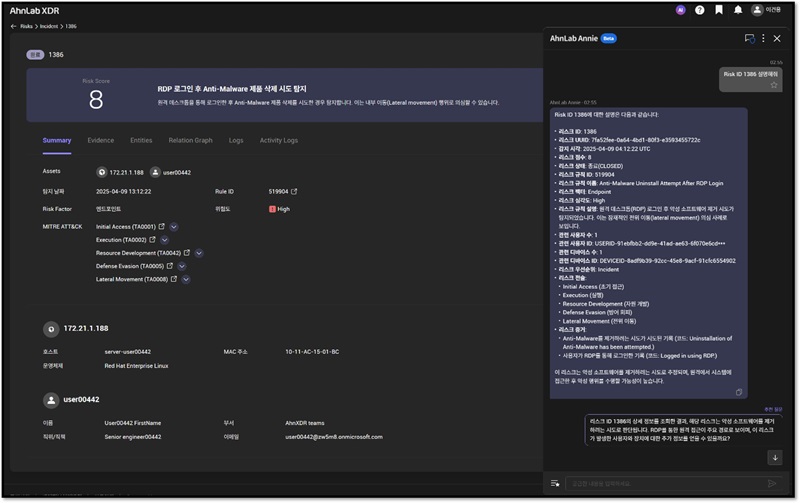The height and width of the screenshot is (503, 800).
Task: Open Defense Evasion (TA0005) external link
Action: (170, 266)
